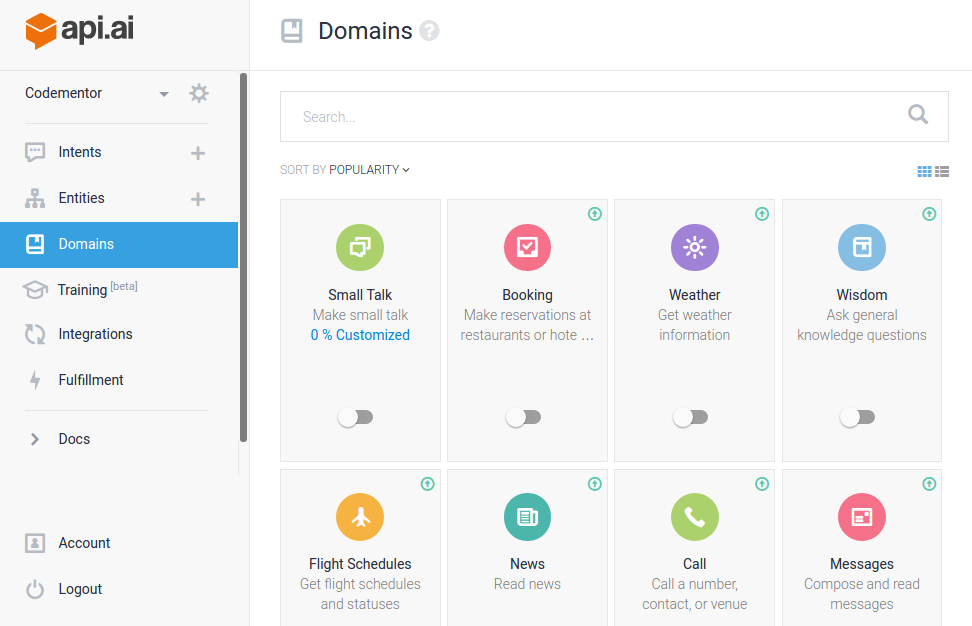
Task: Click the Domains help question mark
Action: (430, 31)
